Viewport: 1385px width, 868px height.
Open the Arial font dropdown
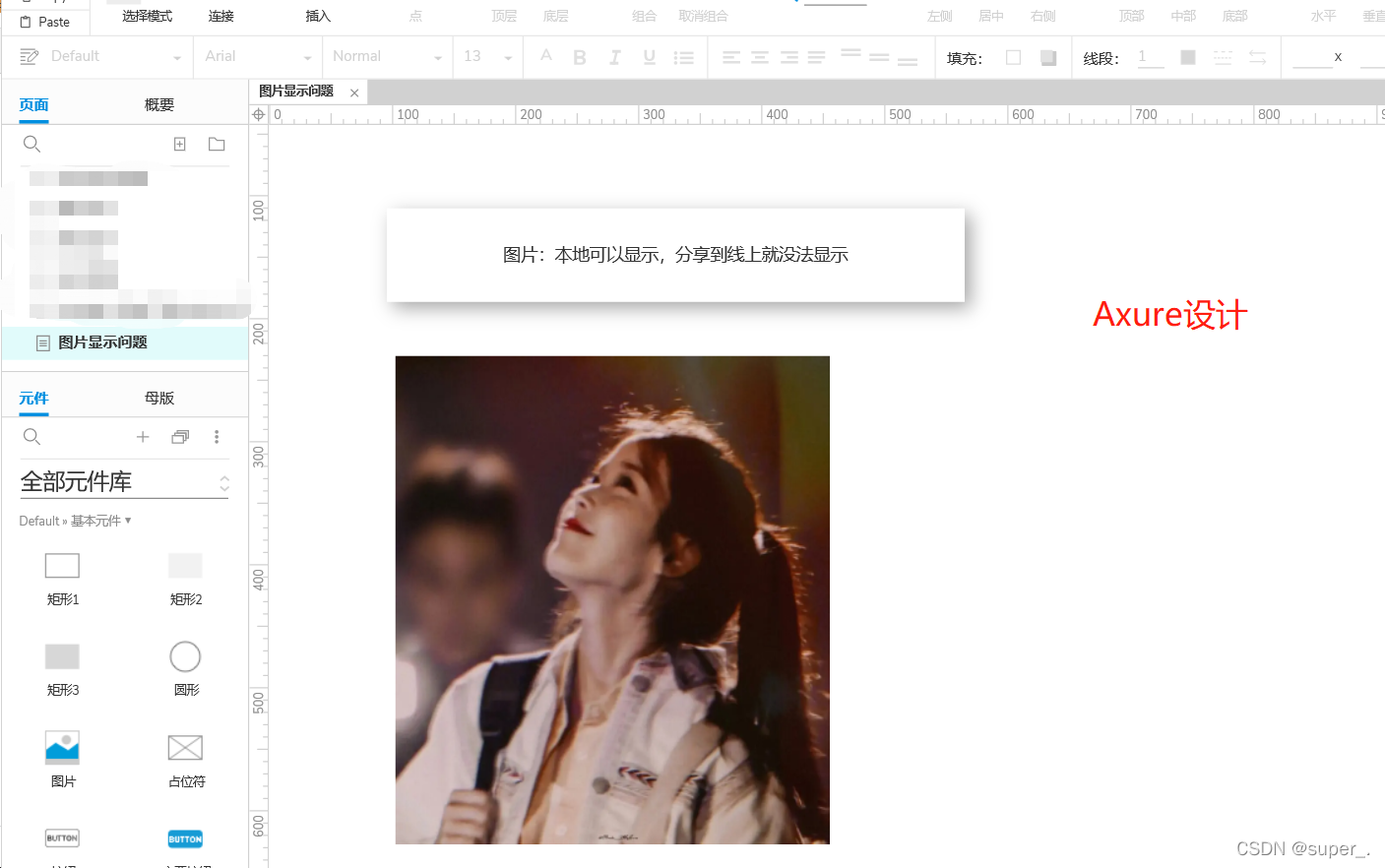point(258,56)
